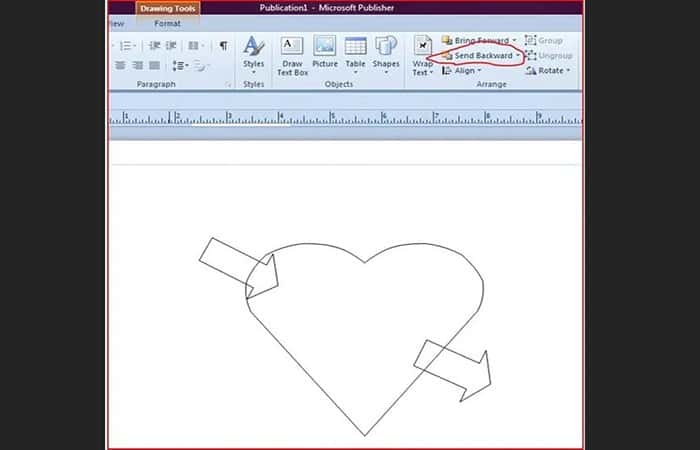The width and height of the screenshot is (700, 450).
Task: Toggle the paragraph marks (¶) button
Action: pyautogui.click(x=224, y=46)
